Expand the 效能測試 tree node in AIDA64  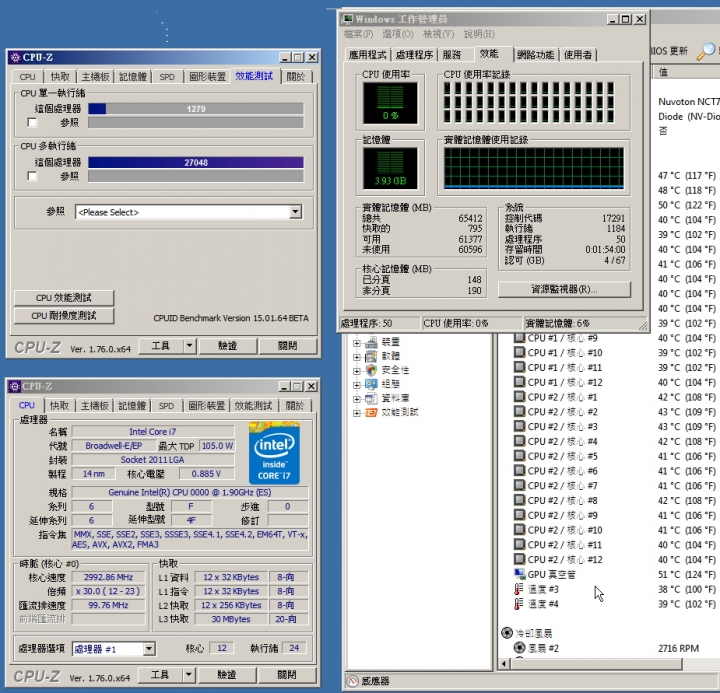click(x=357, y=413)
